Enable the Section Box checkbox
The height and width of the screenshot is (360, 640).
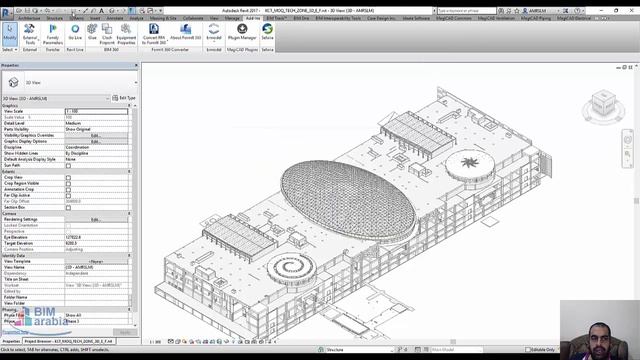pos(68,208)
